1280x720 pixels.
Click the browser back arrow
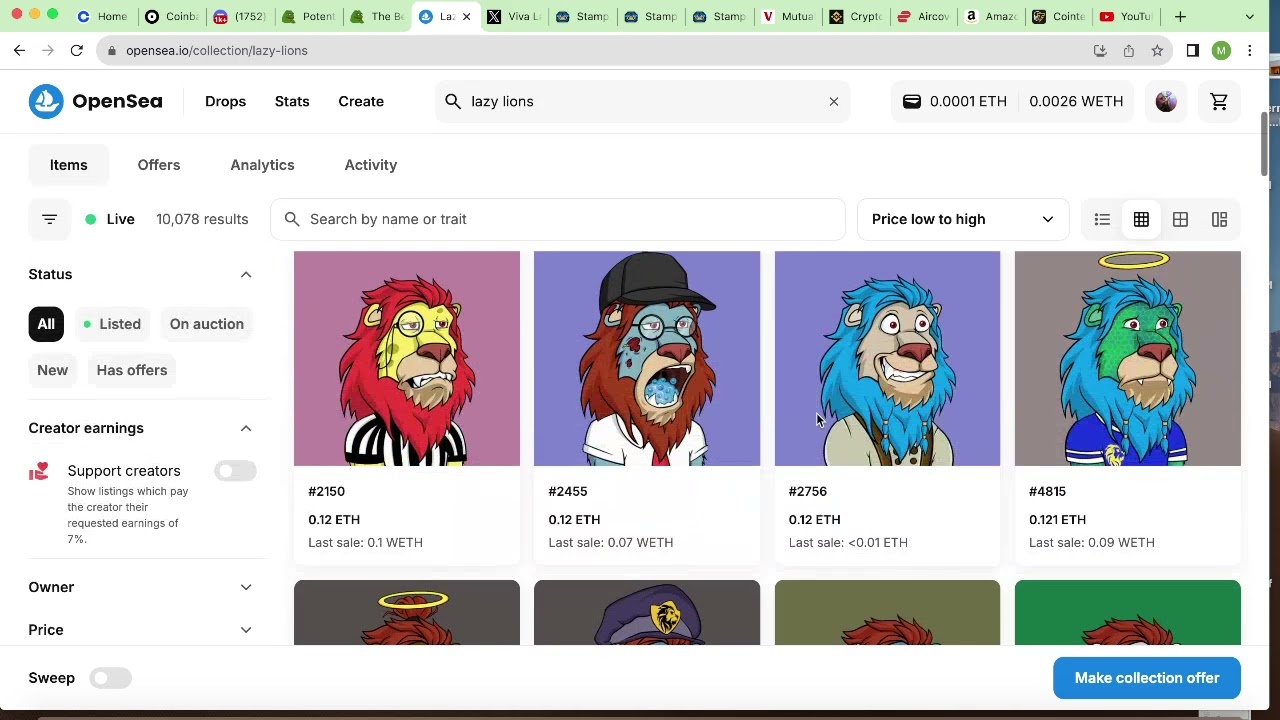[20, 50]
